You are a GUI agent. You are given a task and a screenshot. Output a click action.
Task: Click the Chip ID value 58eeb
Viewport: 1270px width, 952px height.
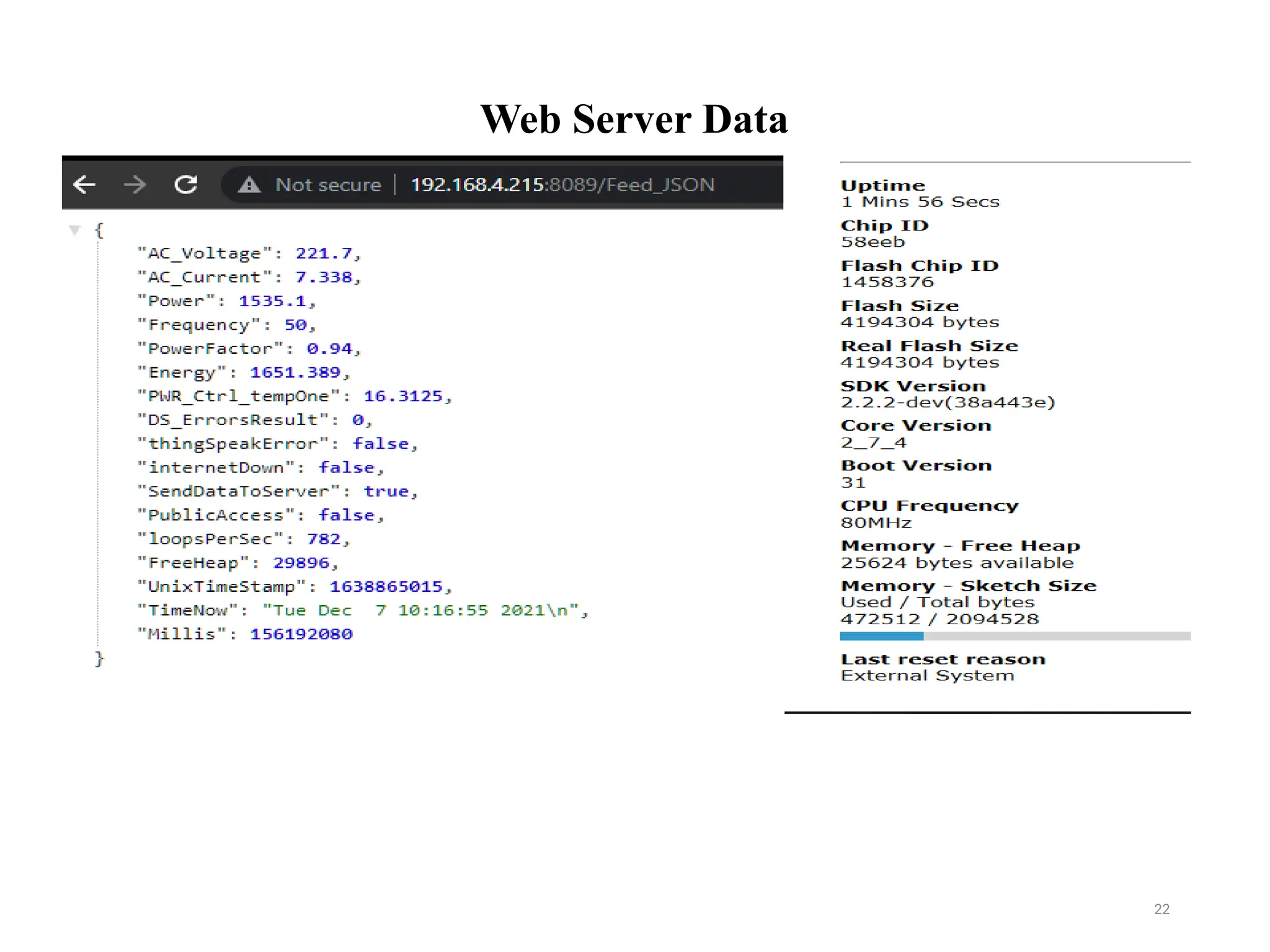(x=873, y=242)
